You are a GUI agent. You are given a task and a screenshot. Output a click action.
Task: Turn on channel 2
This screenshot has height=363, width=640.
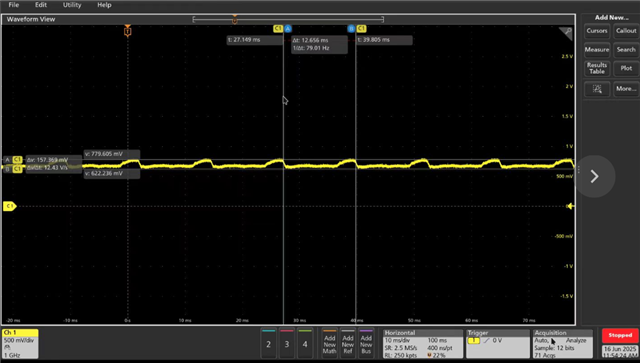[x=268, y=343]
